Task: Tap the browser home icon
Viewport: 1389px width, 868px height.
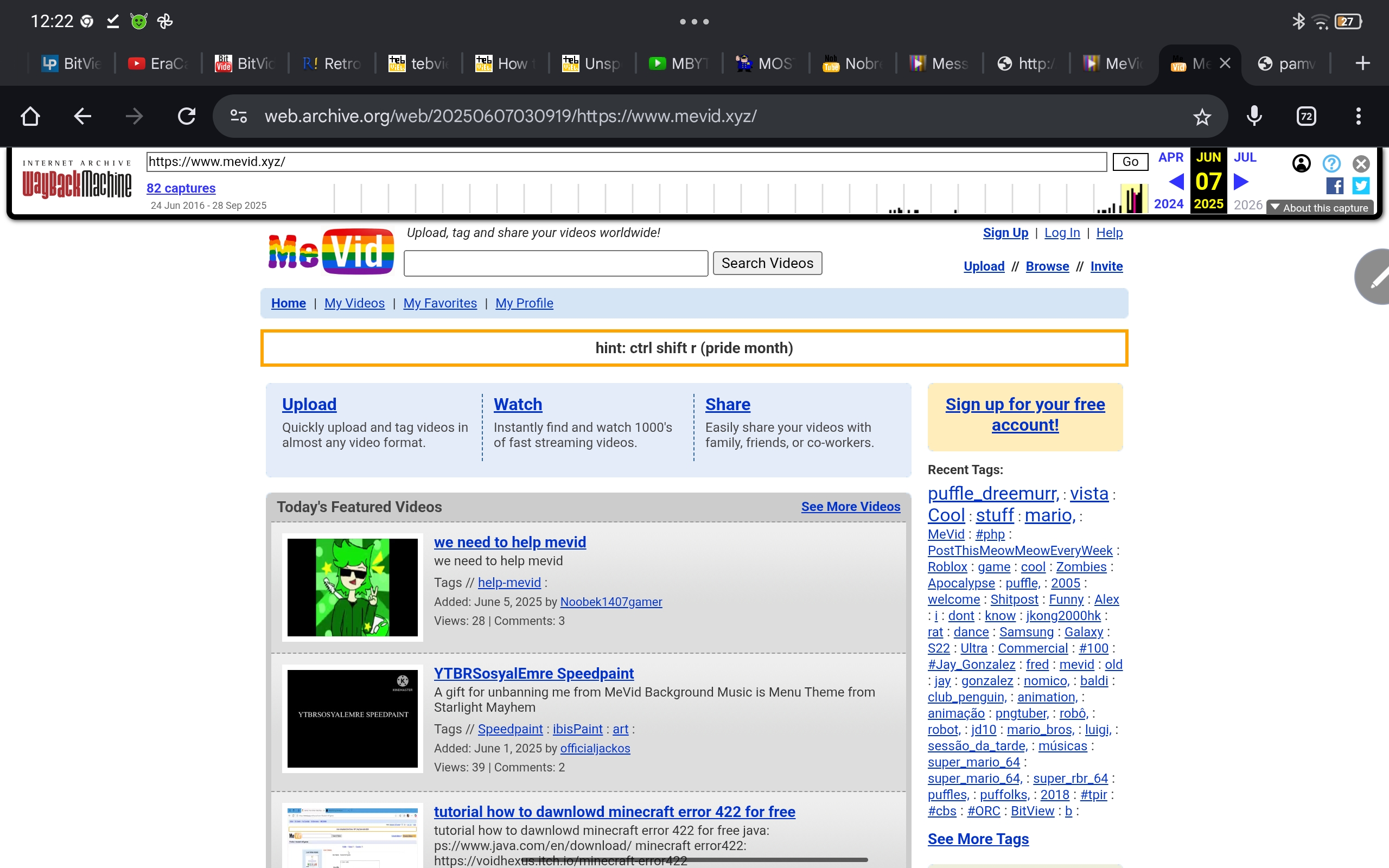Action: (x=30, y=117)
